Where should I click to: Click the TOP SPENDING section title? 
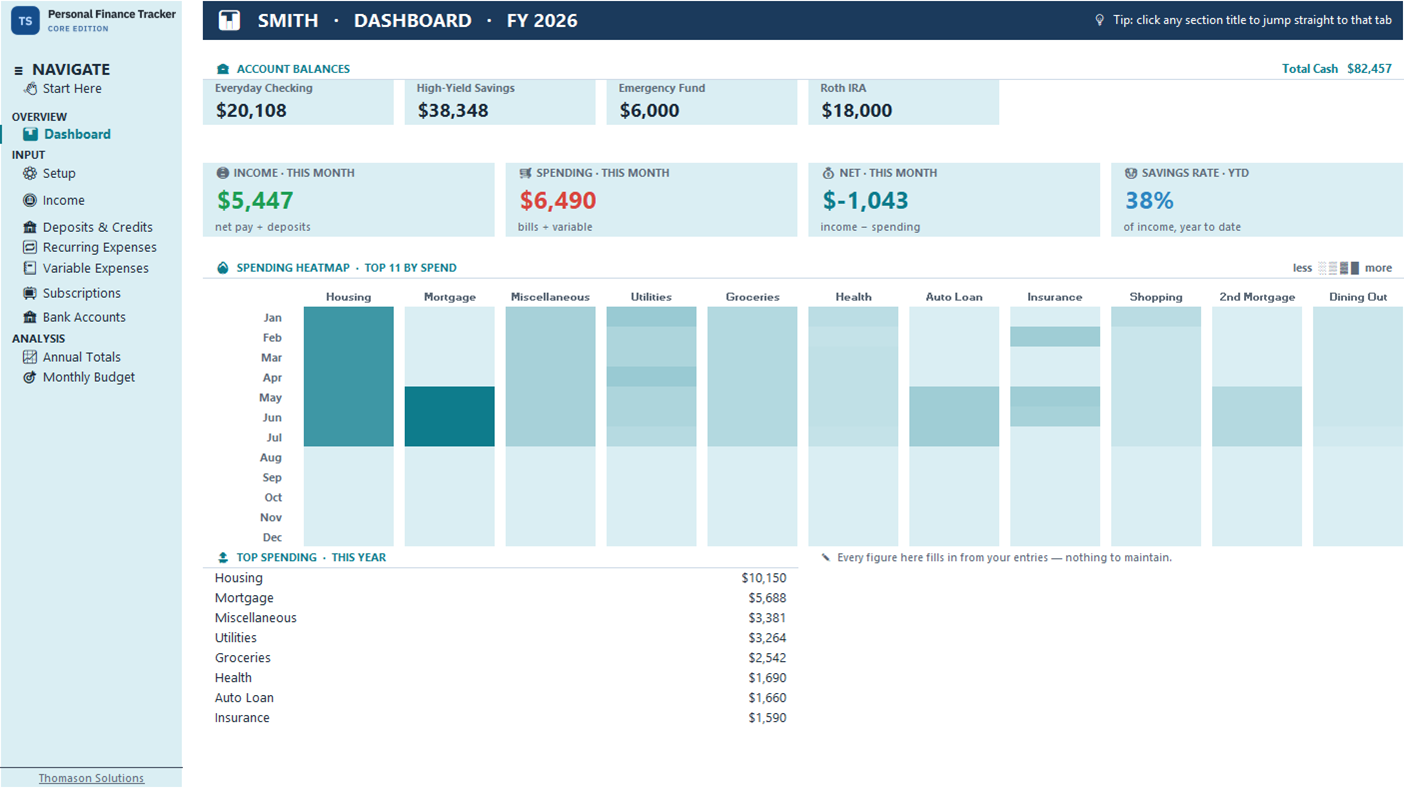pos(311,558)
